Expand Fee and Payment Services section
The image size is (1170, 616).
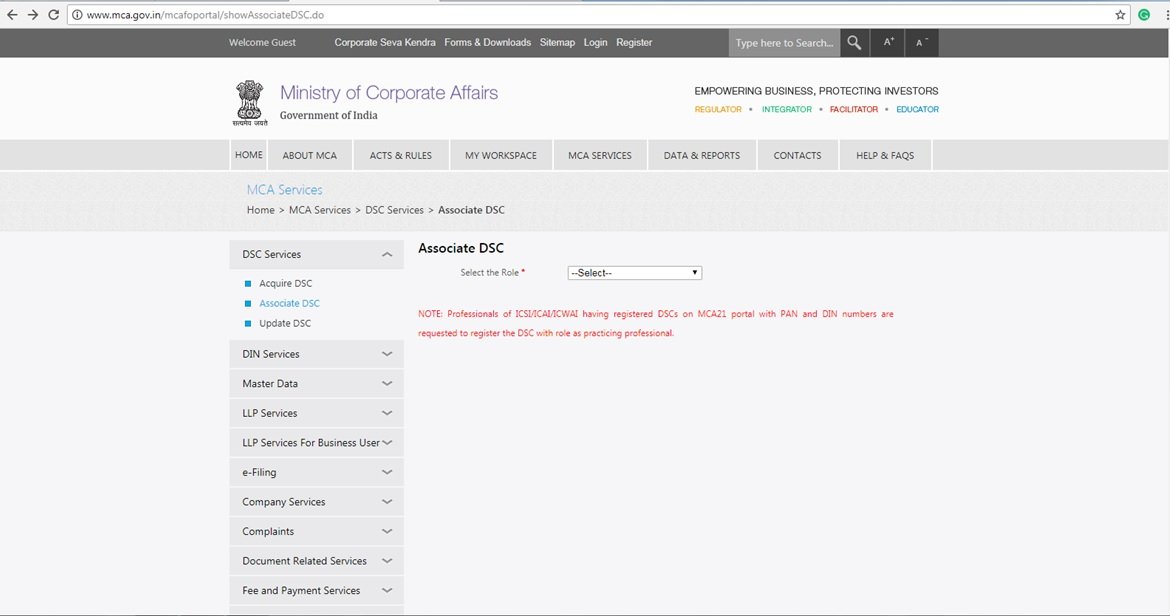316,591
